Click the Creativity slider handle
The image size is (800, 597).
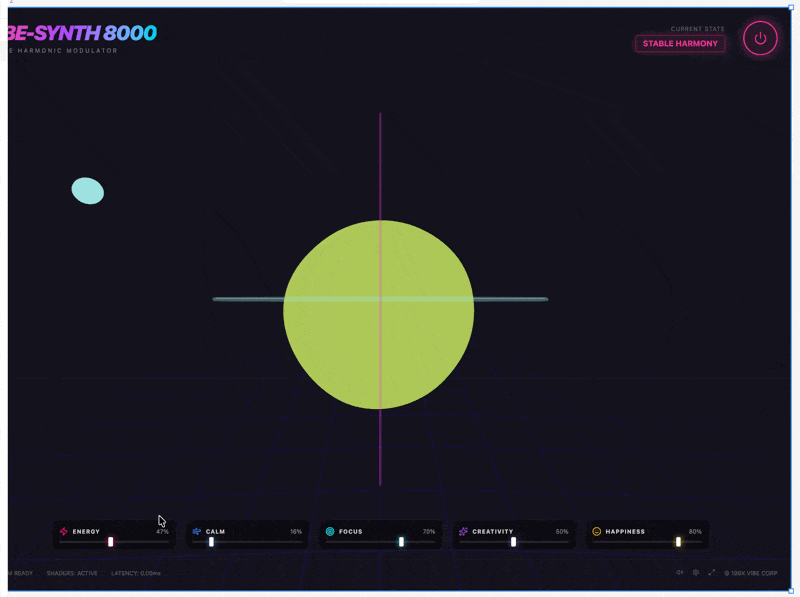[x=513, y=542]
